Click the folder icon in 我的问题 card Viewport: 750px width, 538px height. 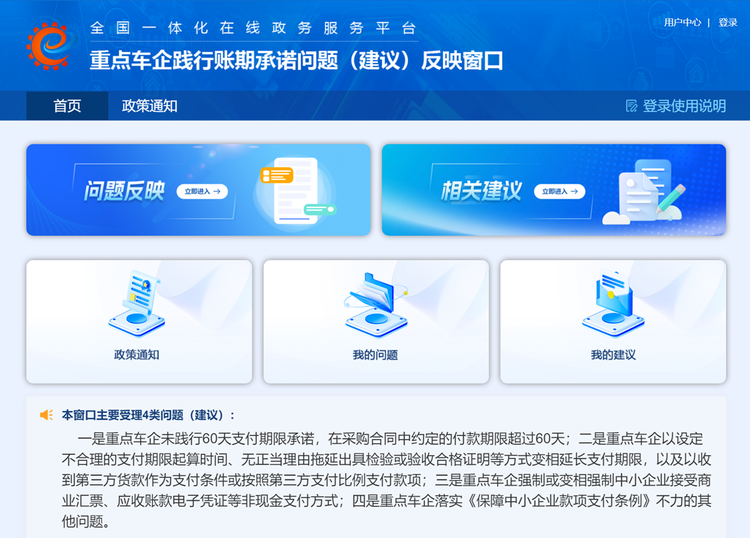click(x=376, y=305)
